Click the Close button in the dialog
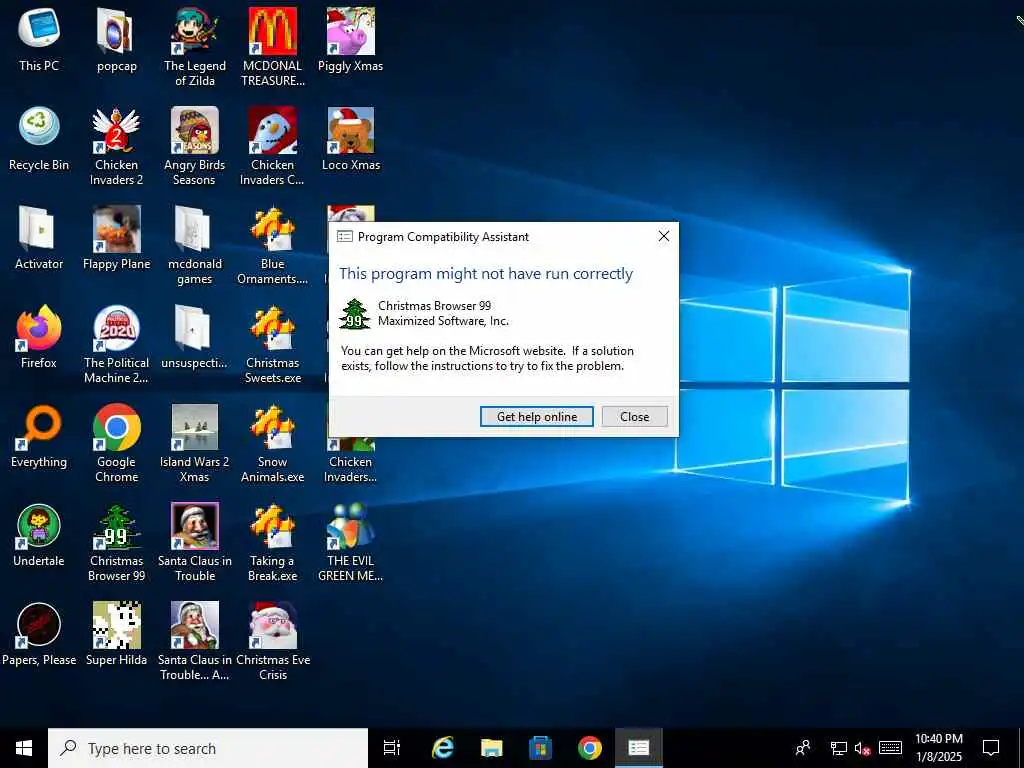The width and height of the screenshot is (1024, 768). pos(634,417)
